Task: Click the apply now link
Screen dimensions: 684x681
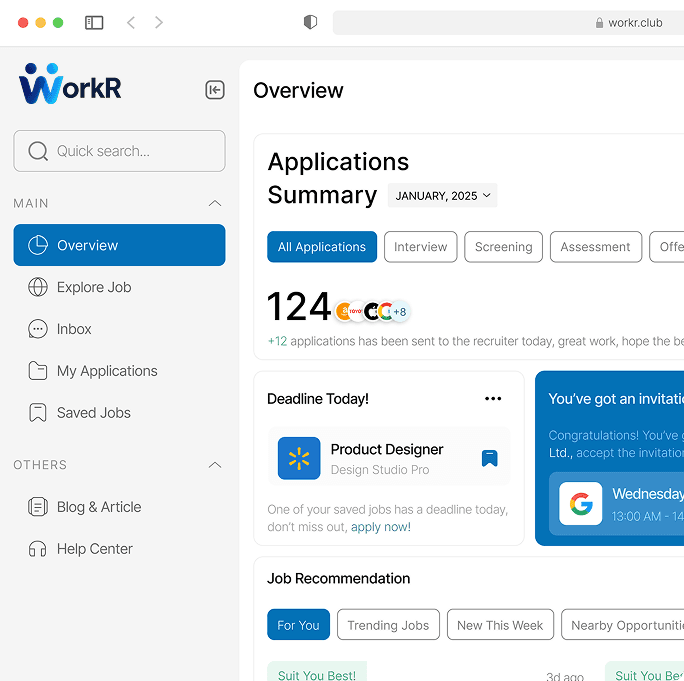Action: pos(380,527)
